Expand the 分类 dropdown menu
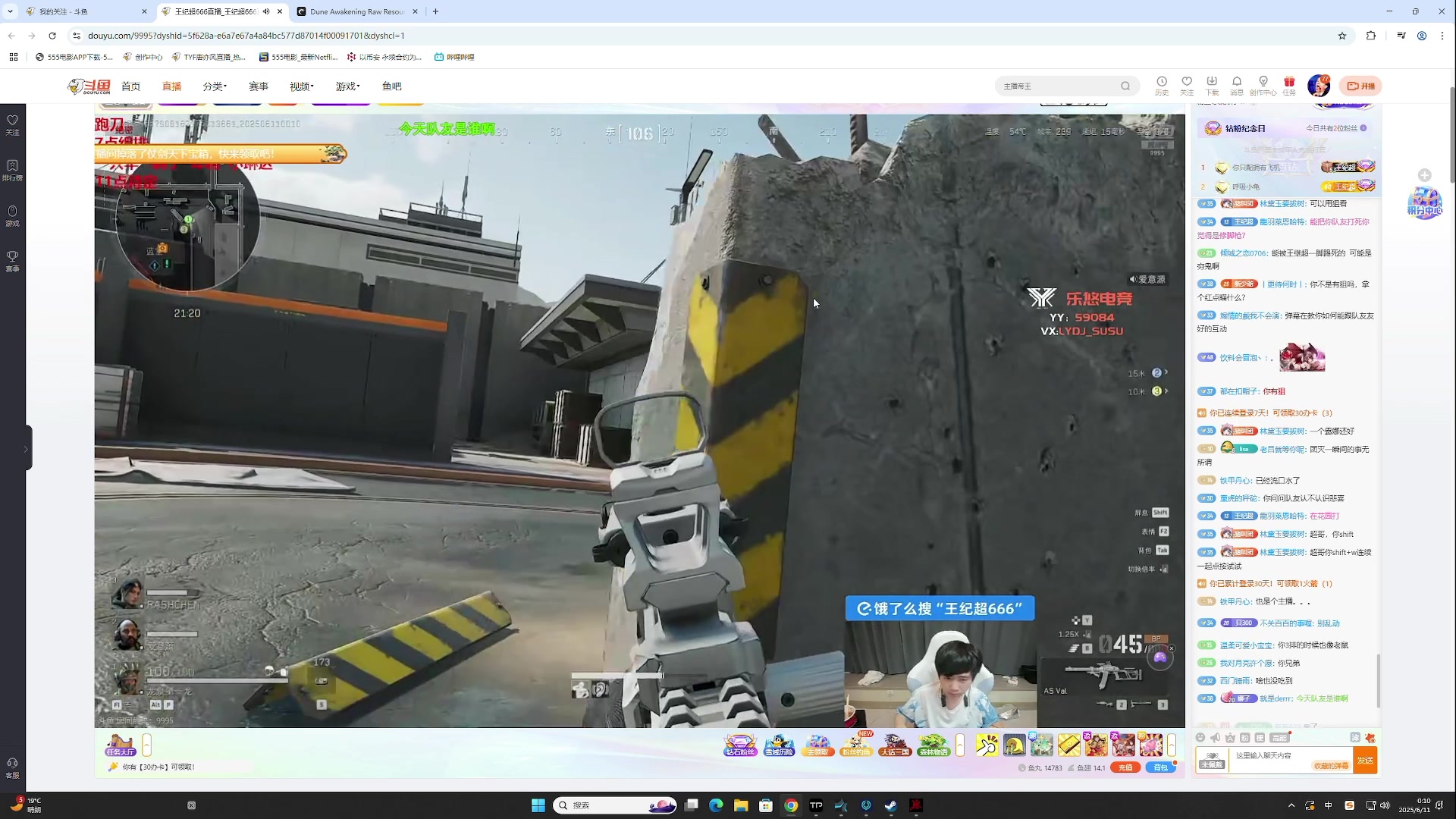Screen dimensions: 1456x819 (215, 86)
